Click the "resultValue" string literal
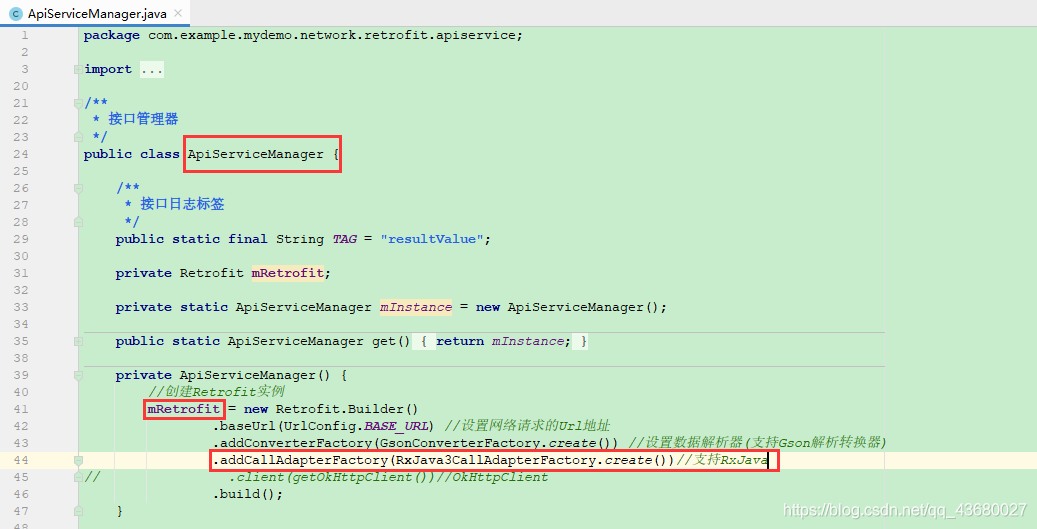This screenshot has height=529, width=1037. [x=433, y=239]
